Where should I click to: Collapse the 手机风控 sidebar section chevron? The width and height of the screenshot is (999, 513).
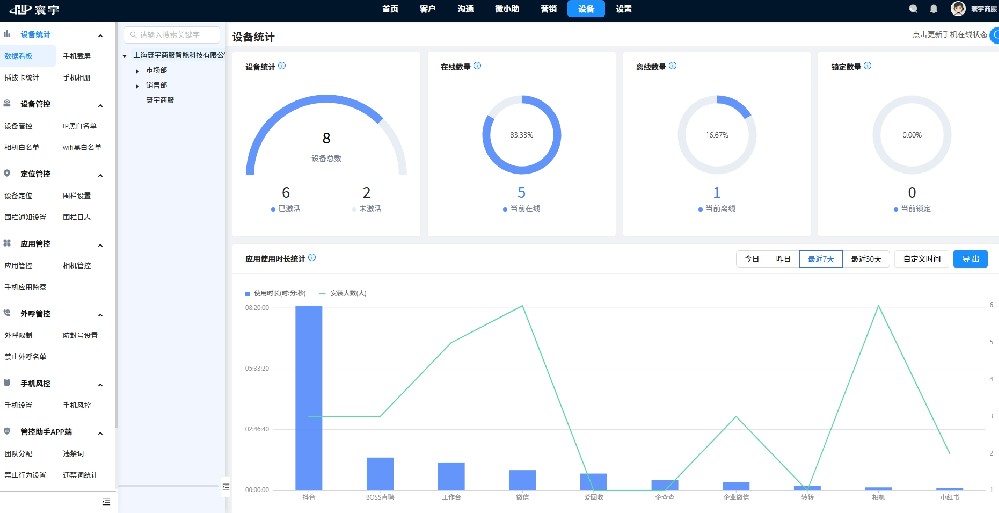click(101, 385)
